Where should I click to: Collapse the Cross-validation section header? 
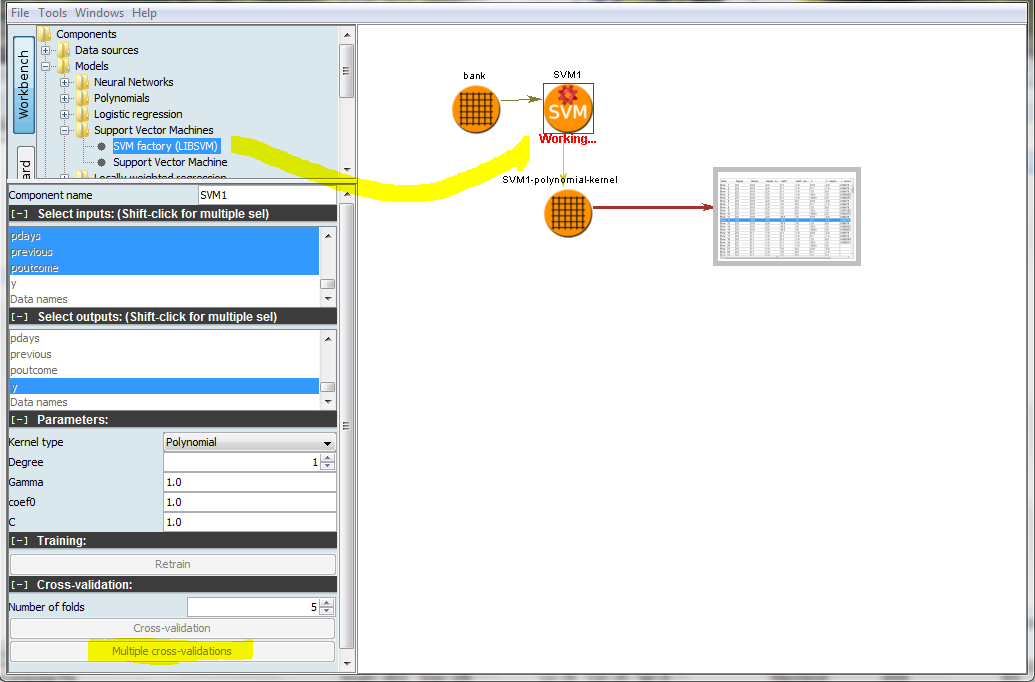pyautogui.click(x=19, y=585)
